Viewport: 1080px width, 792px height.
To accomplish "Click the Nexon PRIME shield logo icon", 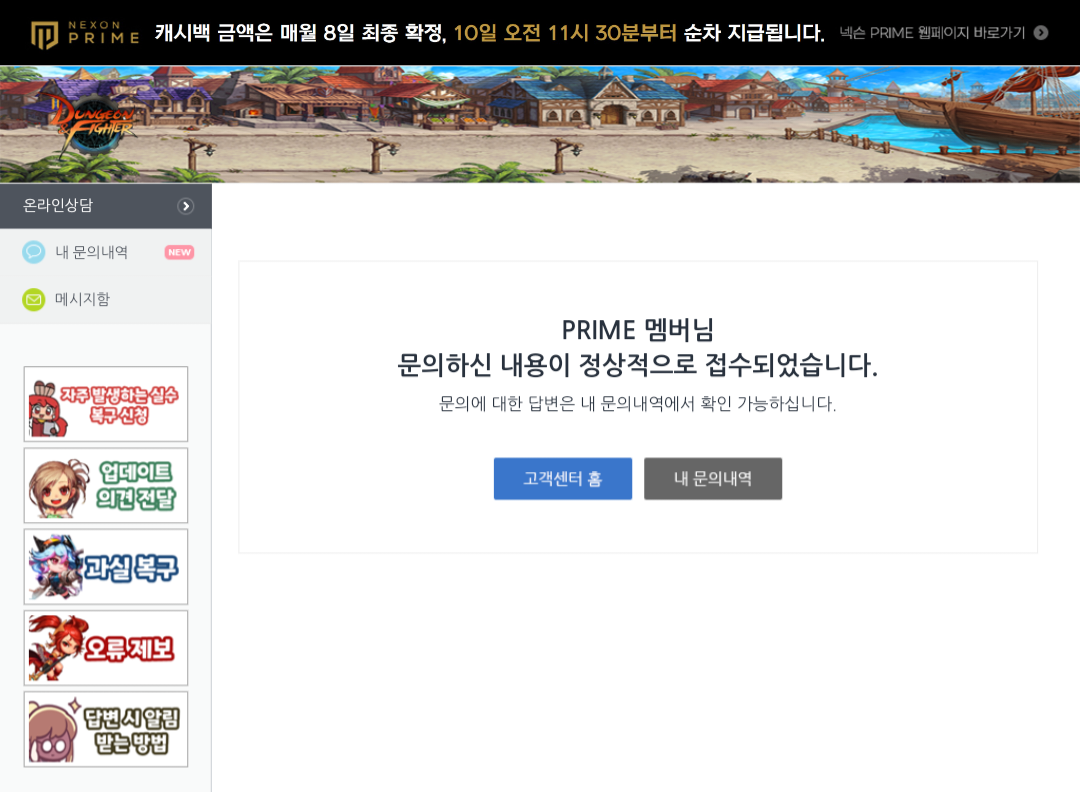I will pyautogui.click(x=44, y=34).
